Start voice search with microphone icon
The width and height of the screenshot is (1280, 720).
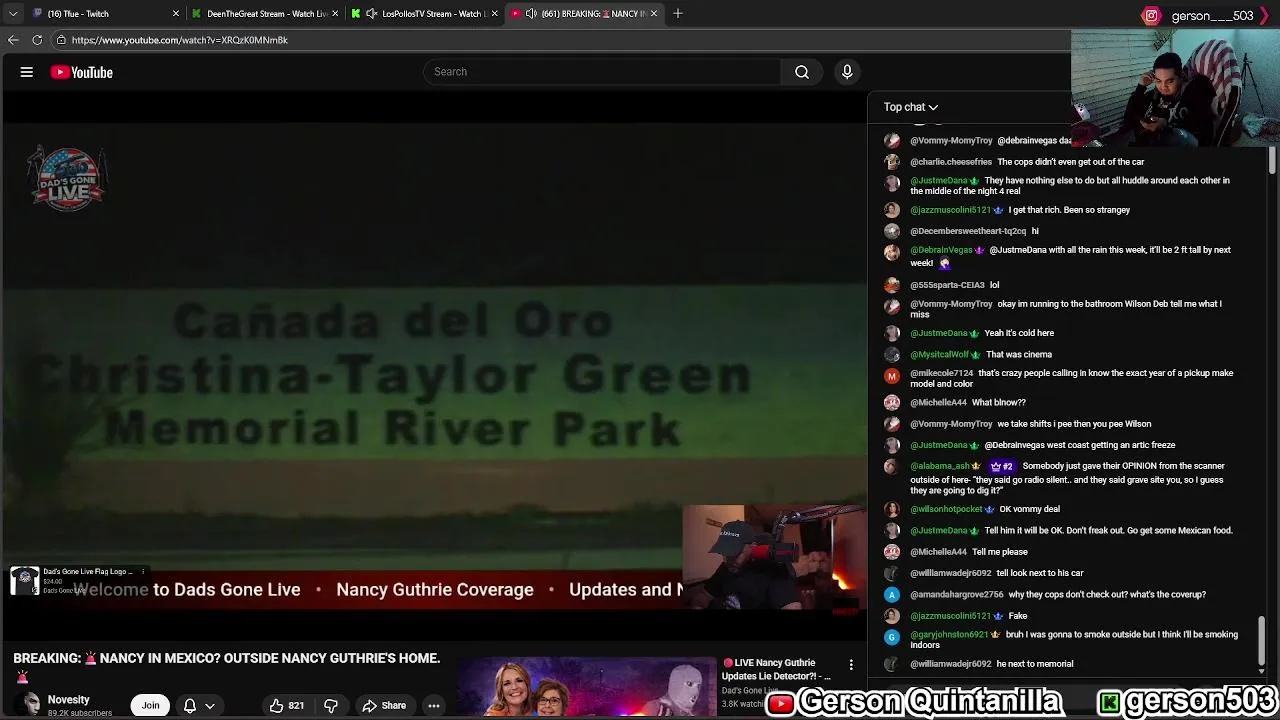click(x=847, y=72)
